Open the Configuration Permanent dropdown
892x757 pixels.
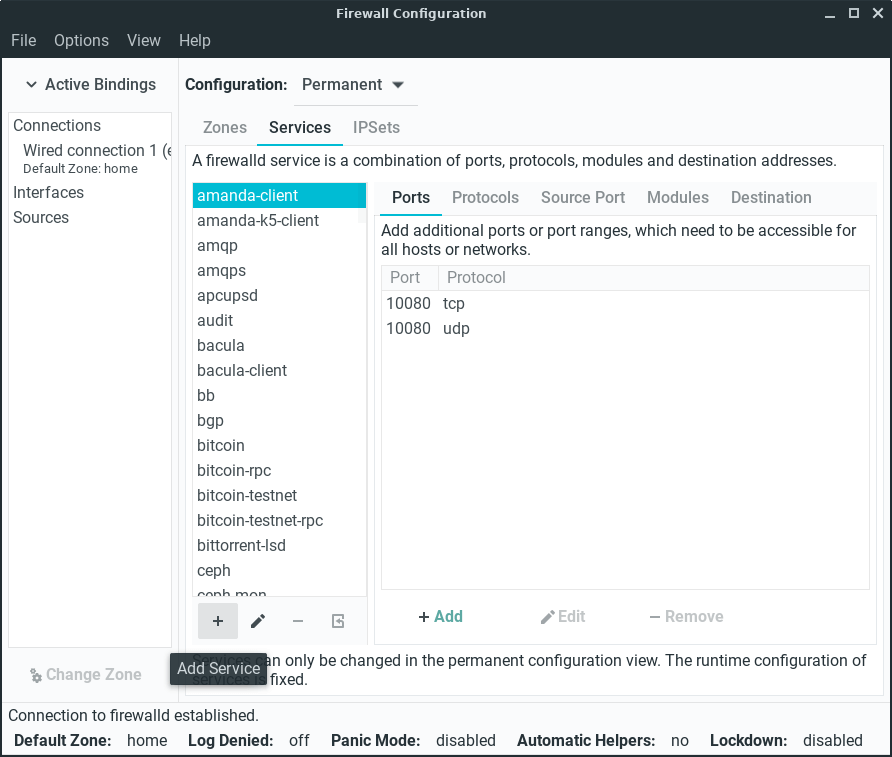point(354,85)
